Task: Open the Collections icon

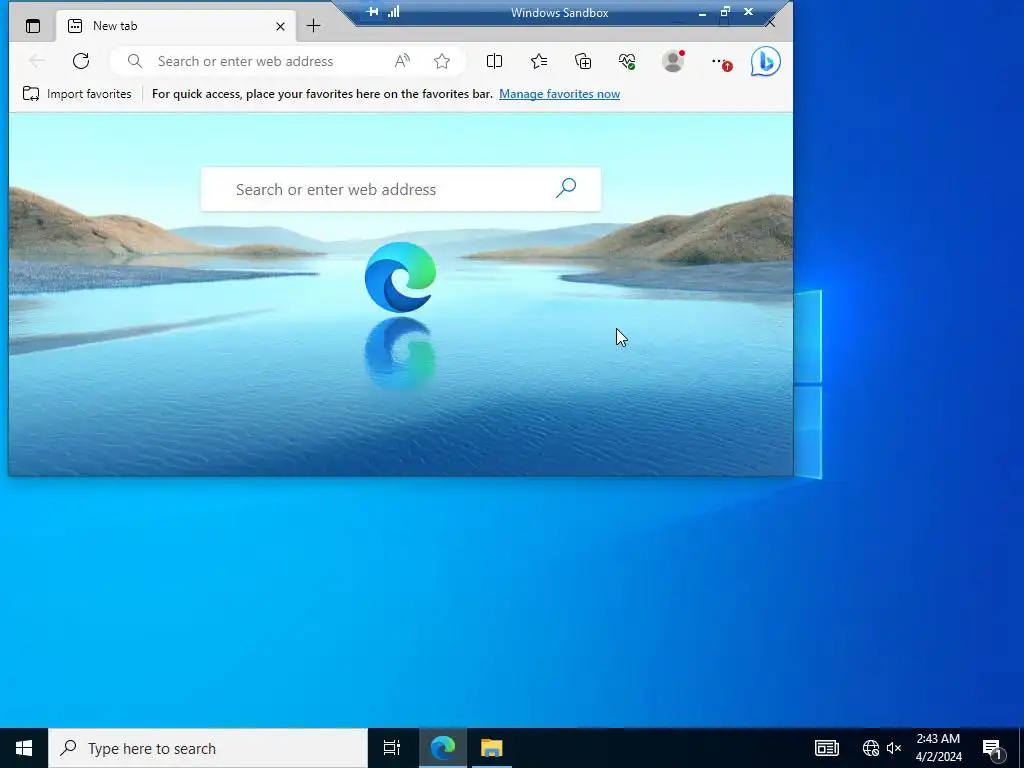Action: click(583, 61)
